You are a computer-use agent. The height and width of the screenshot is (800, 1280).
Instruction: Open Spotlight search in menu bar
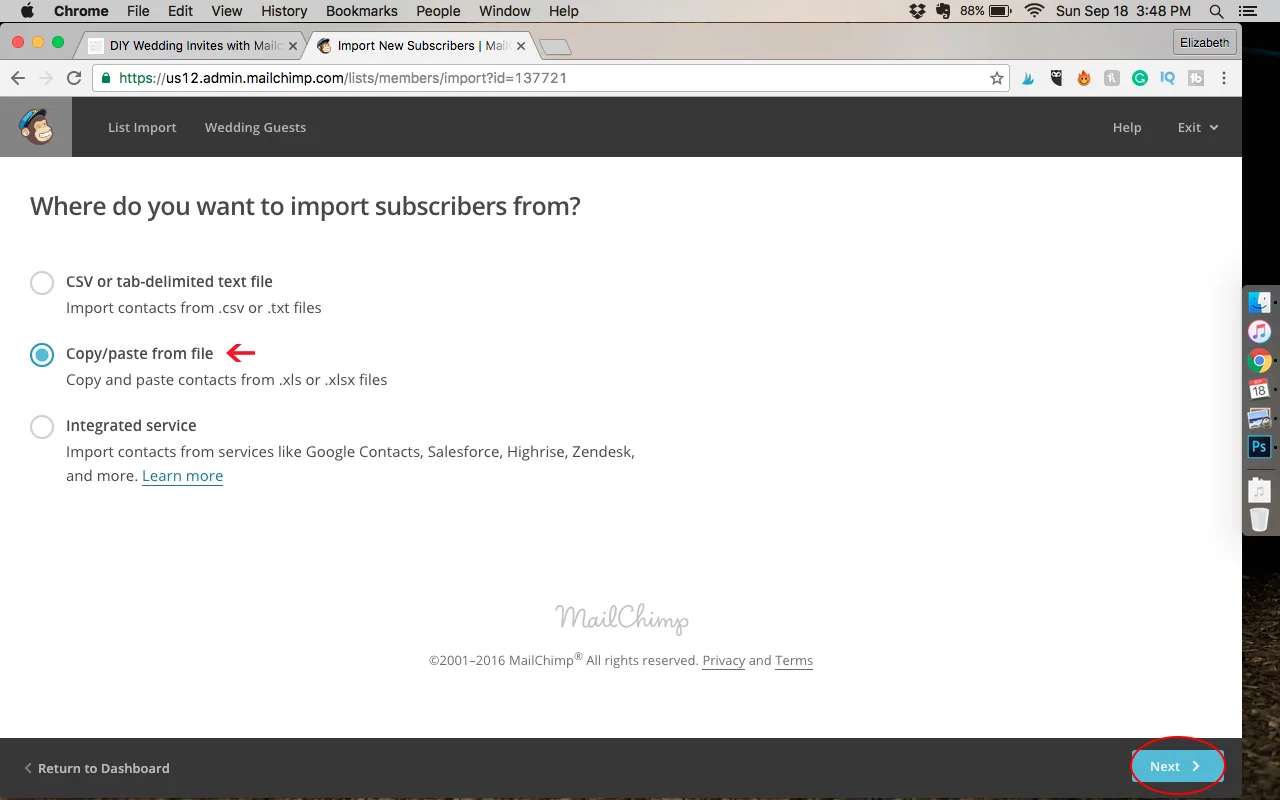pos(1216,11)
